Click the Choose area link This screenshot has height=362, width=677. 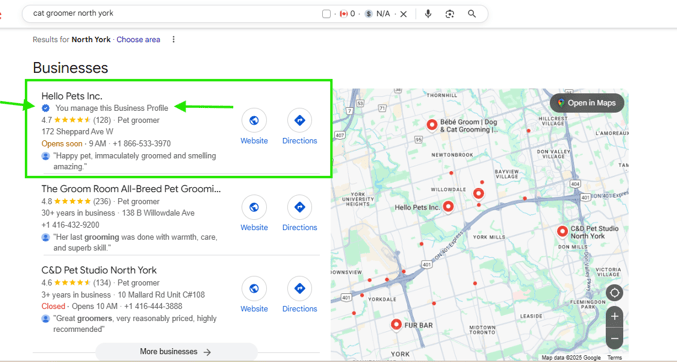click(138, 39)
